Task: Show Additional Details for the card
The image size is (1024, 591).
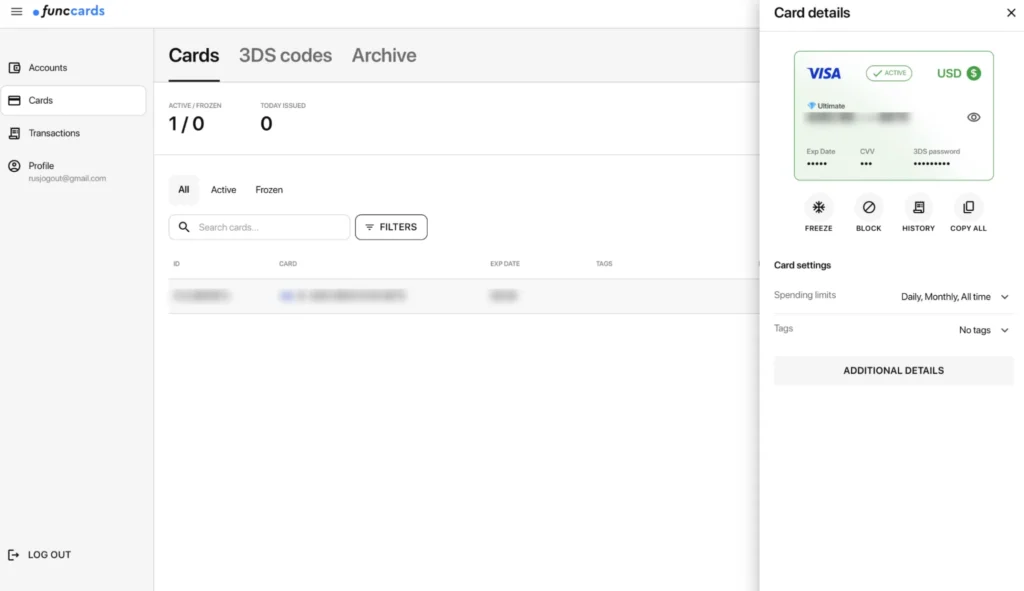Action: (893, 370)
